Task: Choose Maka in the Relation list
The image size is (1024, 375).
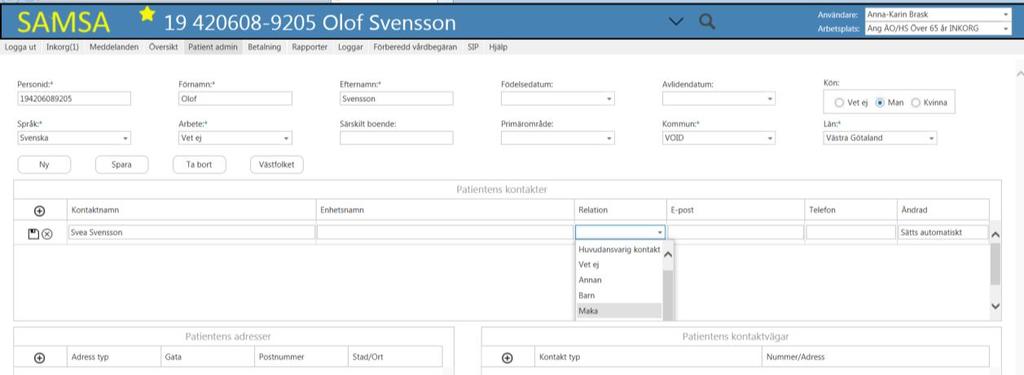Action: point(618,311)
